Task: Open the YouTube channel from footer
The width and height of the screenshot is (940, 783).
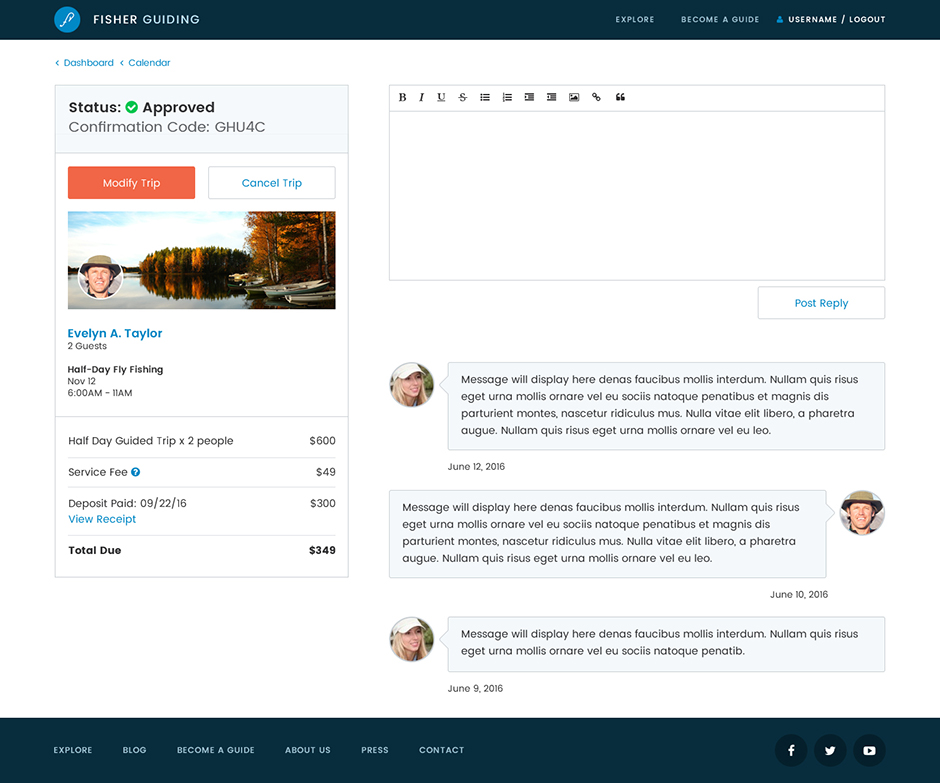Action: point(869,750)
